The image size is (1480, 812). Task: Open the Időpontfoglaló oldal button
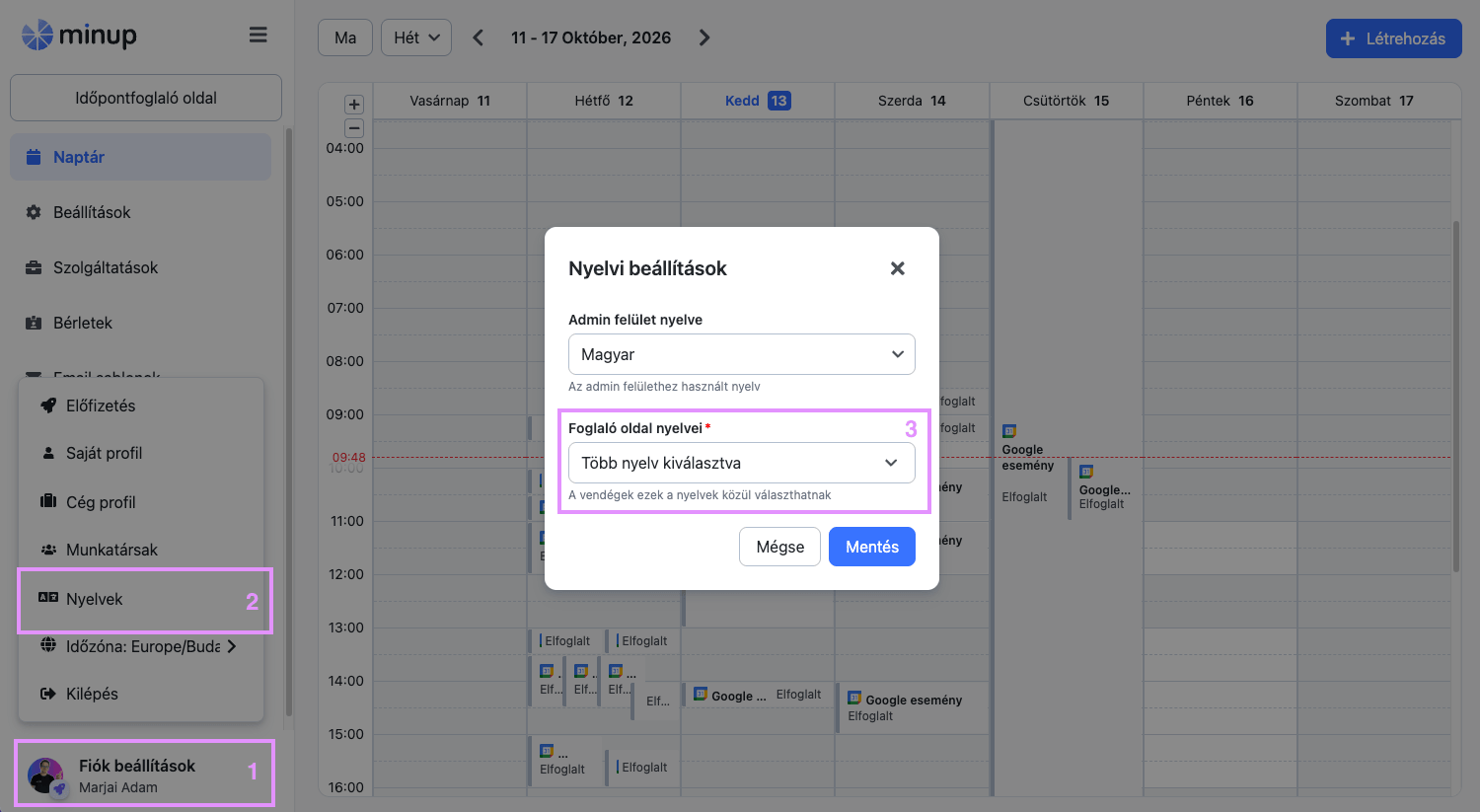point(146,98)
